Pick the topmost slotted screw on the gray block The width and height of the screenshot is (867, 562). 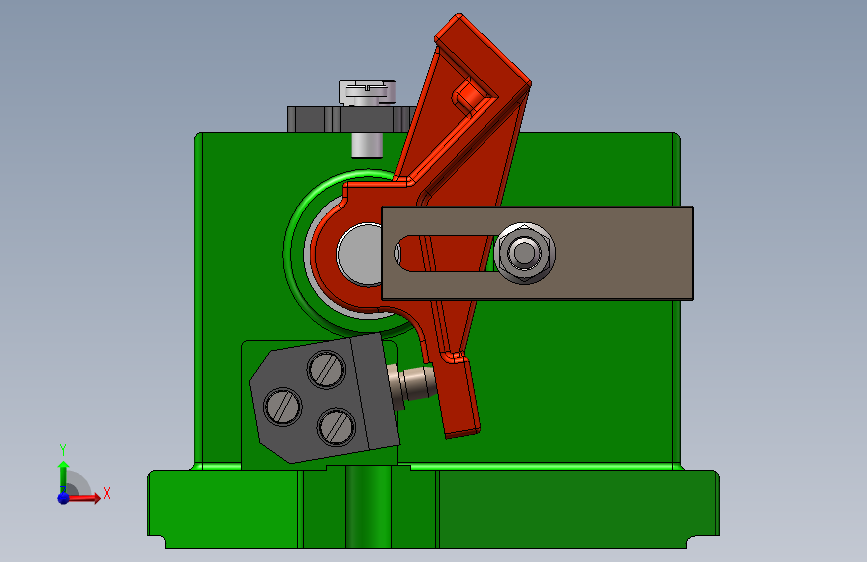click(326, 369)
